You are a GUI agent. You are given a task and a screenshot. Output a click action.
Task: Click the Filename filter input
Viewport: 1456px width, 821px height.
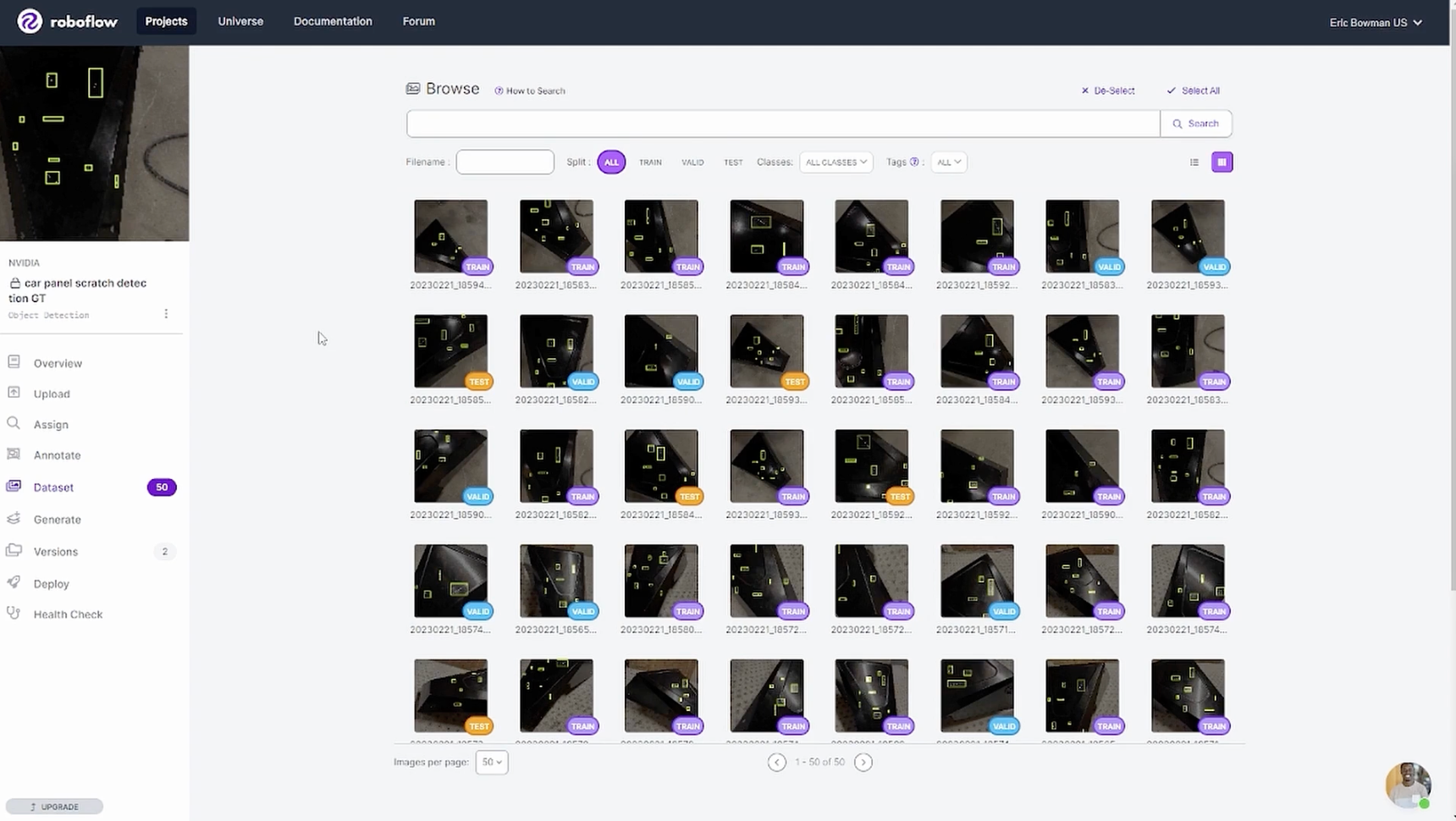(505, 162)
